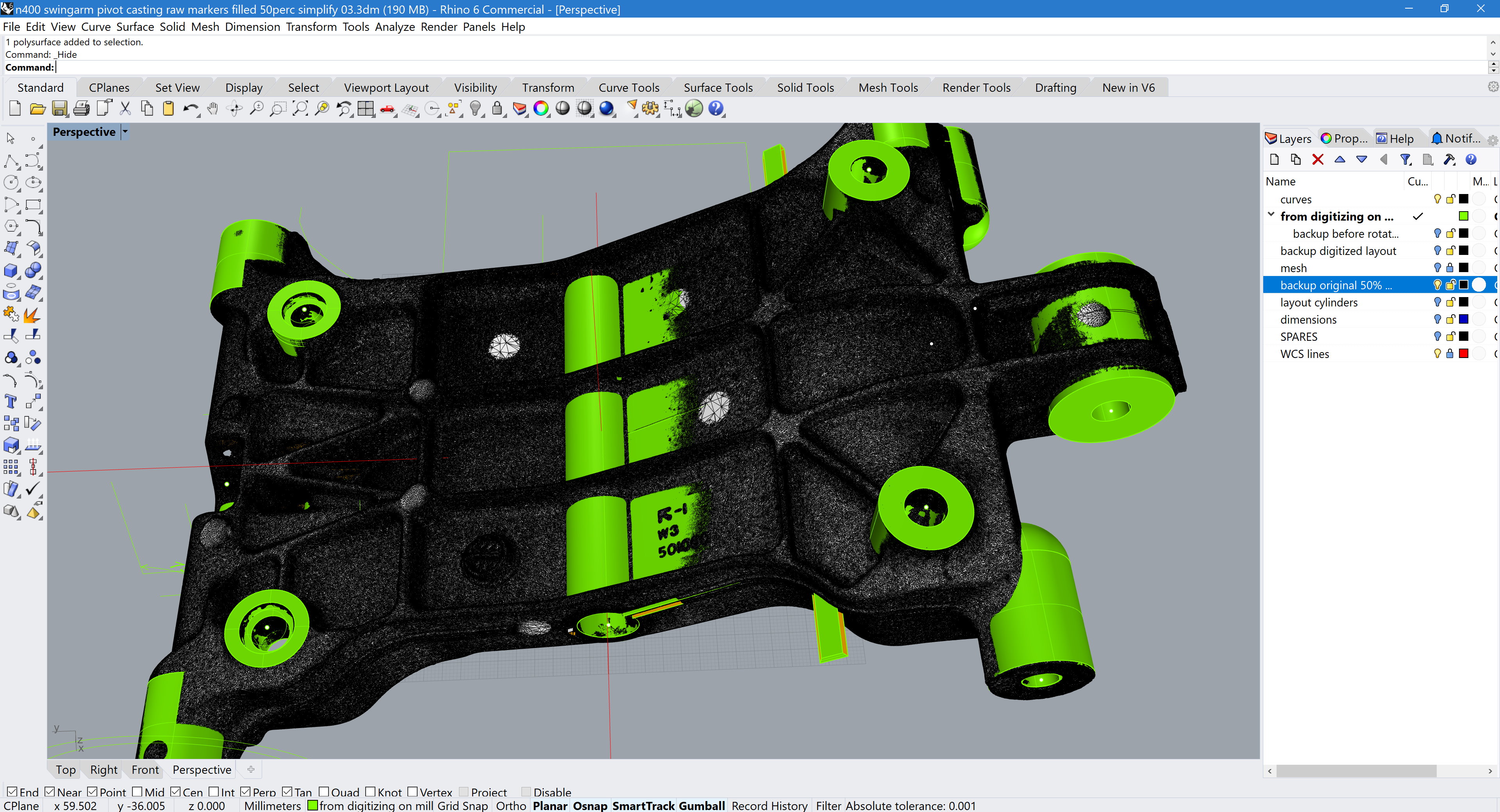Toggle visibility bulb of curves layer
This screenshot has width=1500, height=812.
point(1437,199)
